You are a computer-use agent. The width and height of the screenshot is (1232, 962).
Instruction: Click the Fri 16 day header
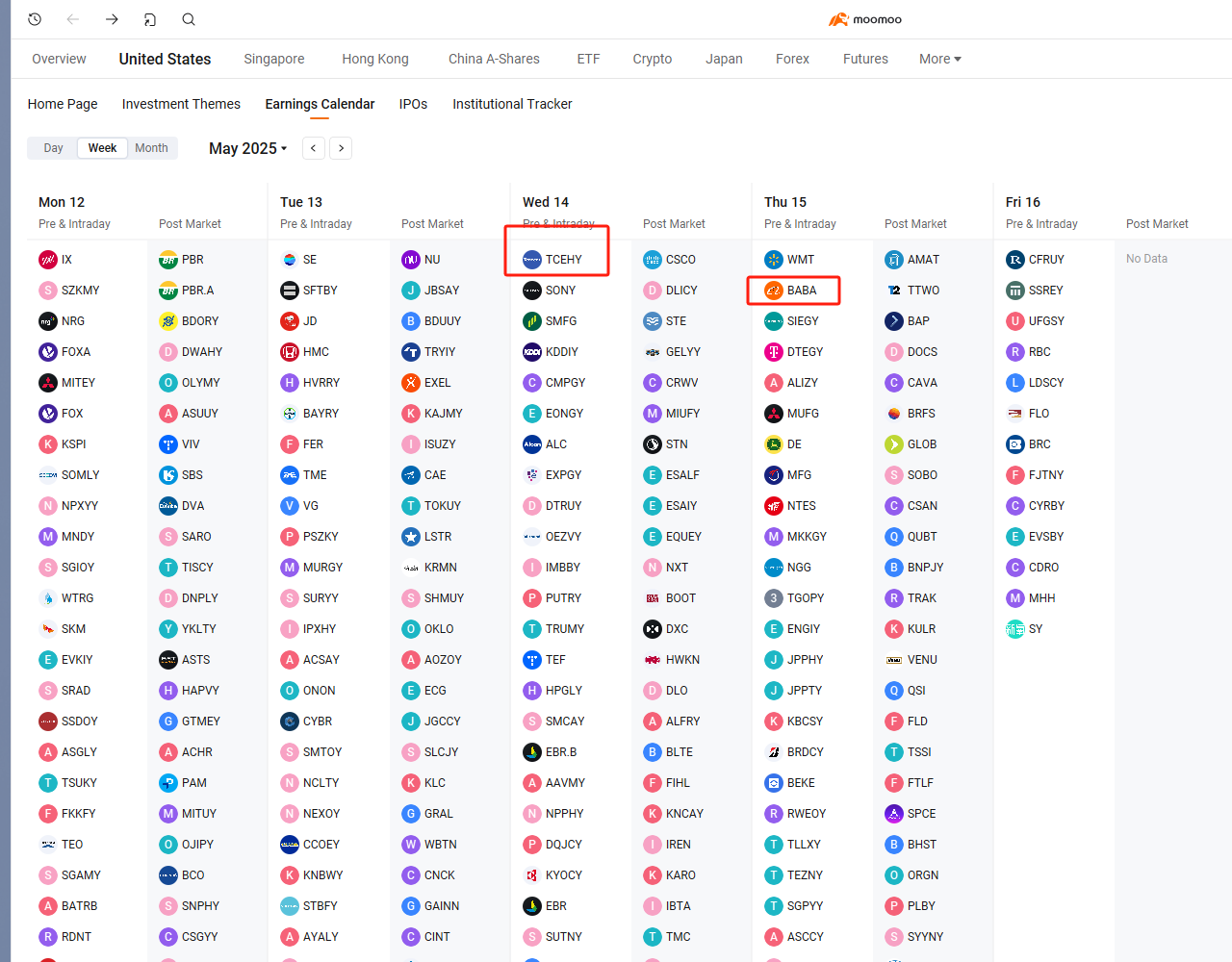point(1023,202)
